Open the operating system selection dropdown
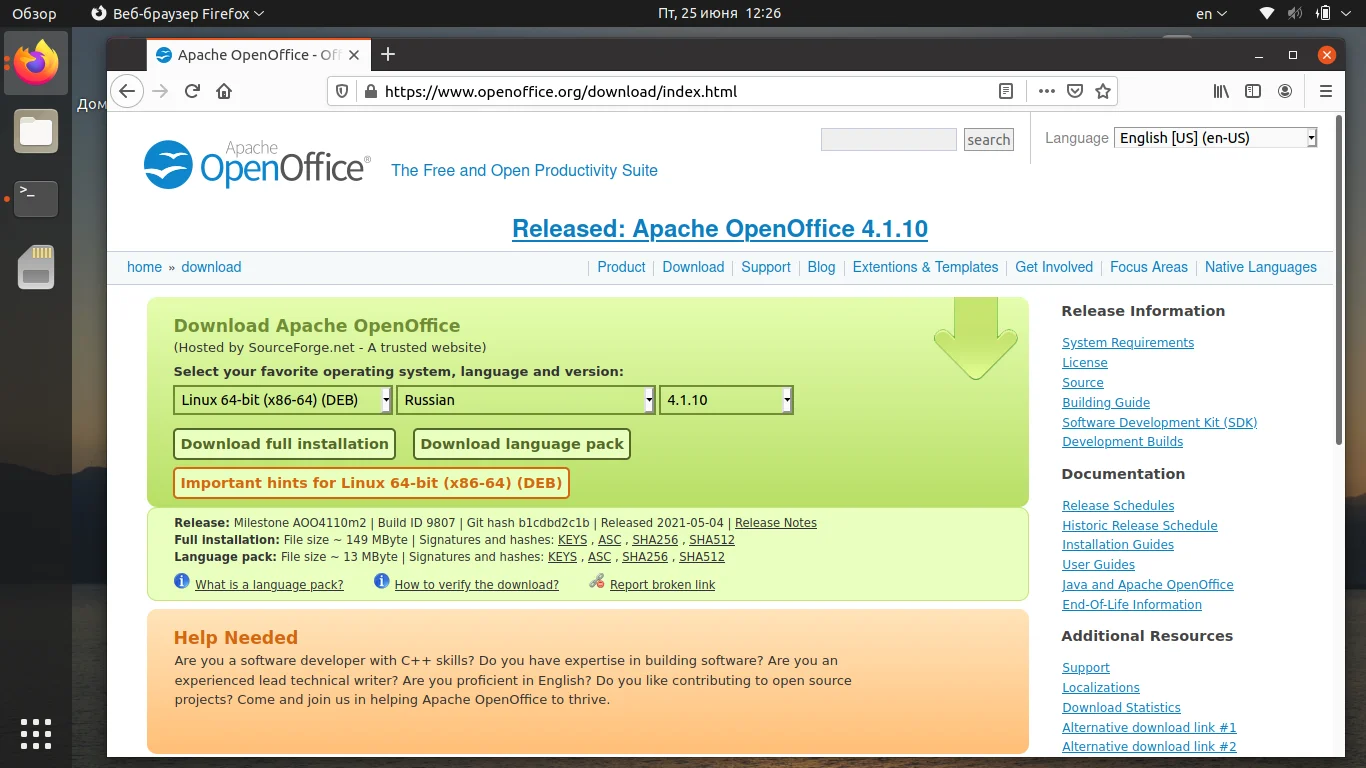 [x=283, y=400]
